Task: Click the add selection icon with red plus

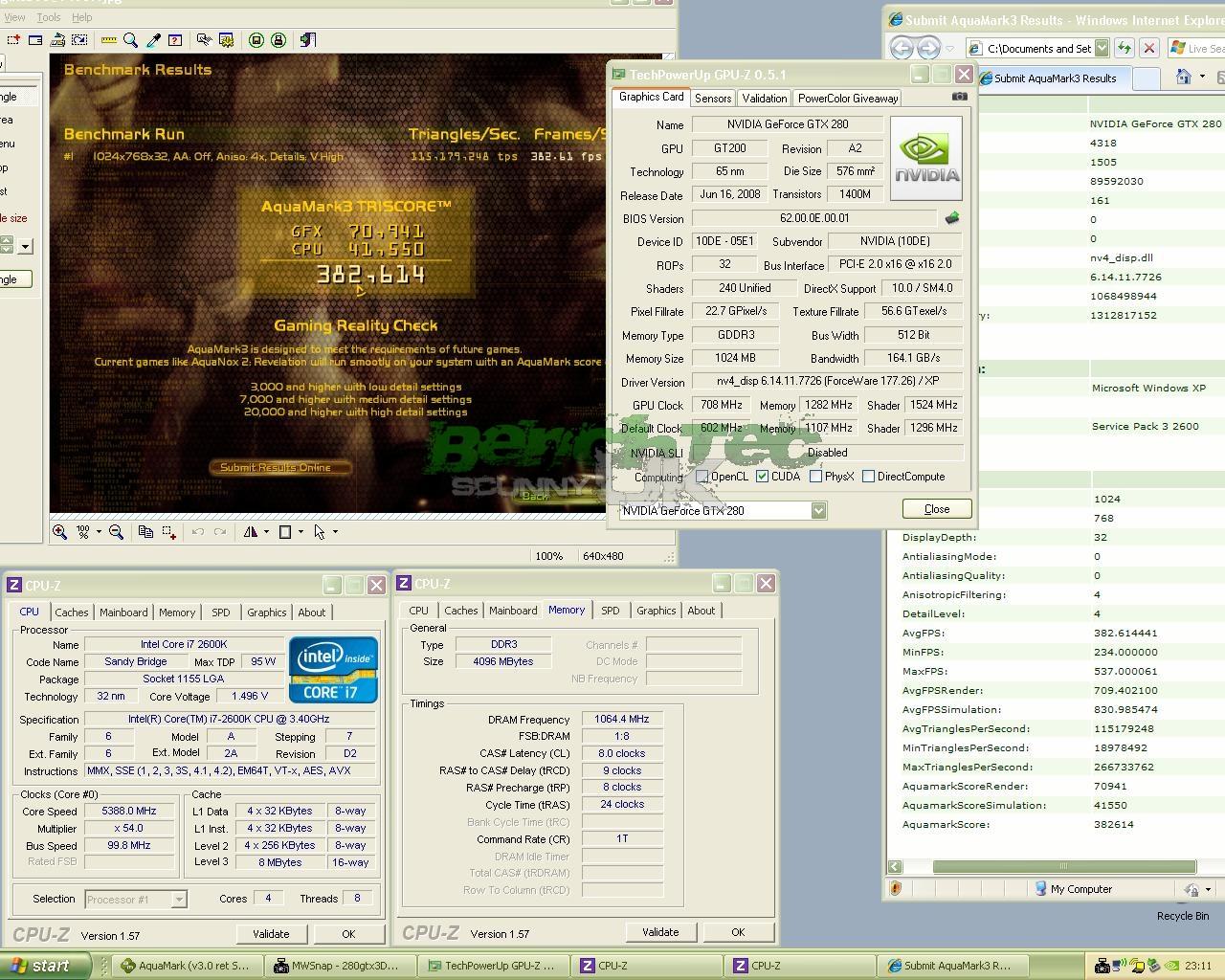Action: coord(168,532)
